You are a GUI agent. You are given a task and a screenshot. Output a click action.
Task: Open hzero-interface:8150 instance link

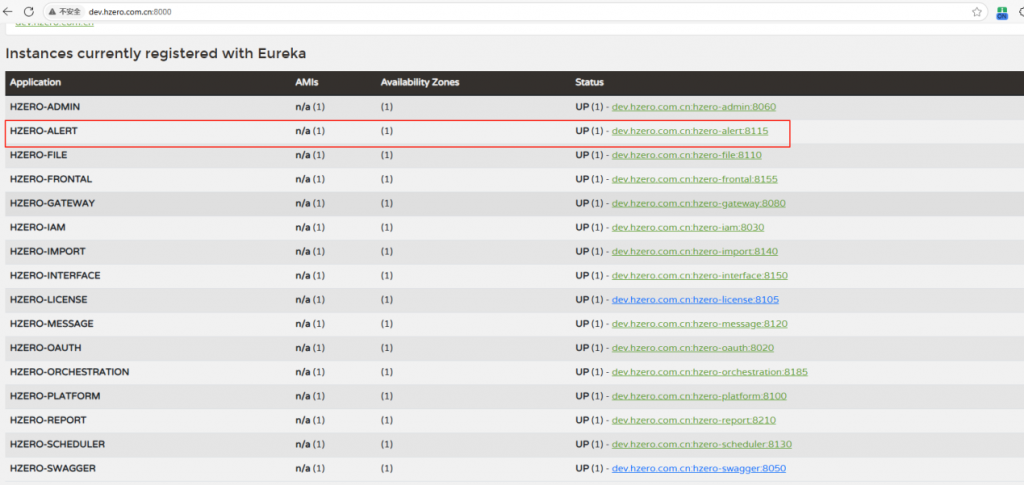coord(699,275)
